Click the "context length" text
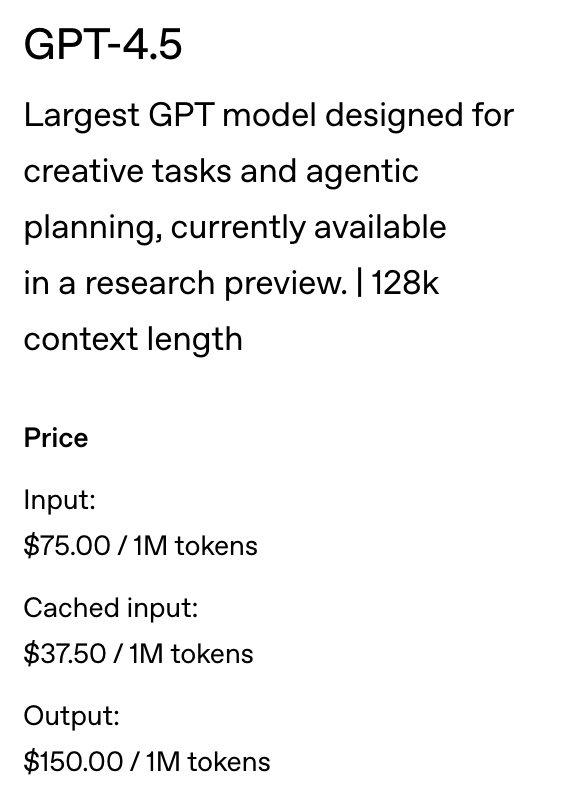This screenshot has height=796, width=568. point(133,340)
